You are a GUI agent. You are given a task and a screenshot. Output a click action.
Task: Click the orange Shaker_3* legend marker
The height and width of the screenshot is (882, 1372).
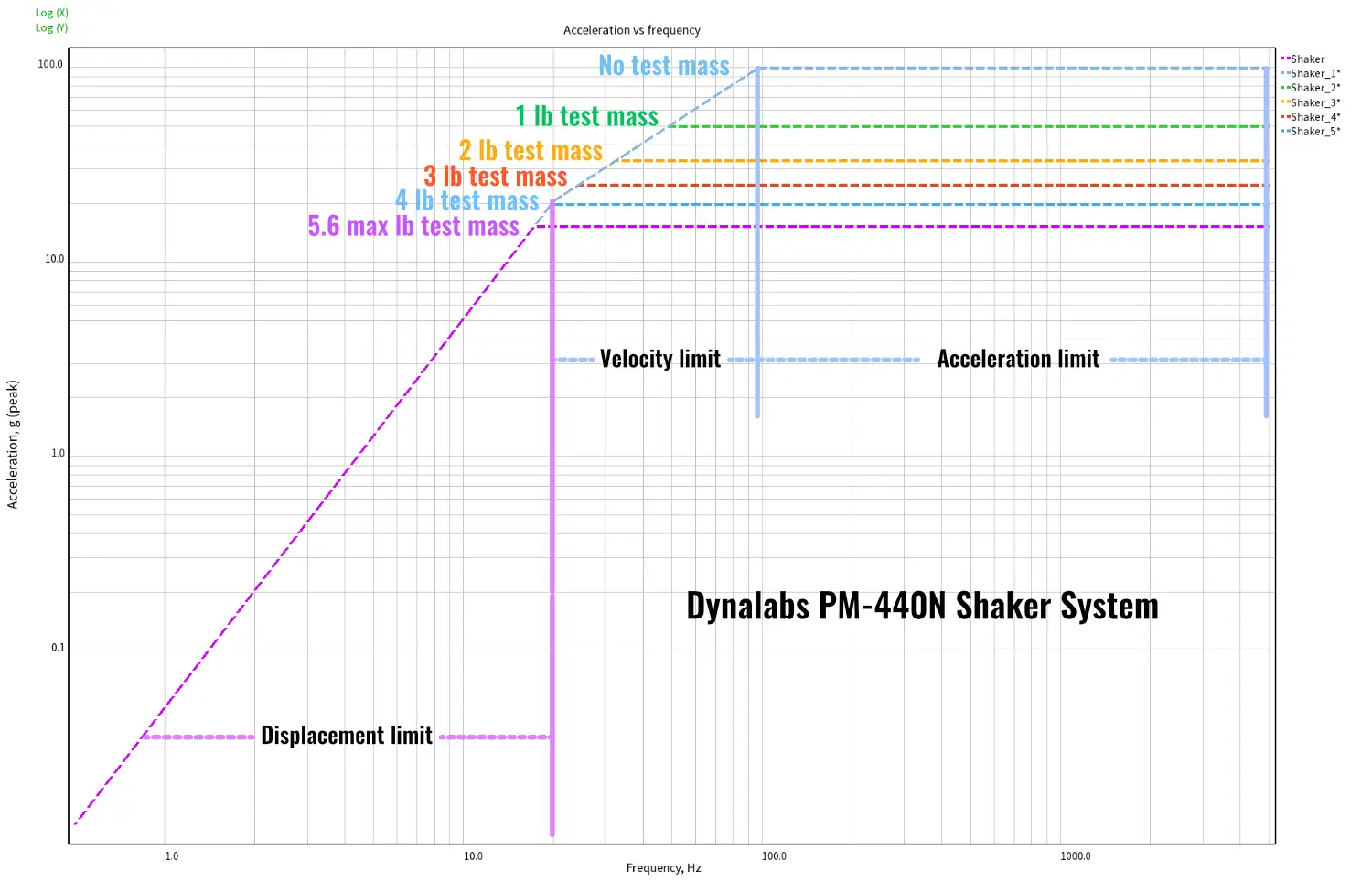(x=1286, y=102)
